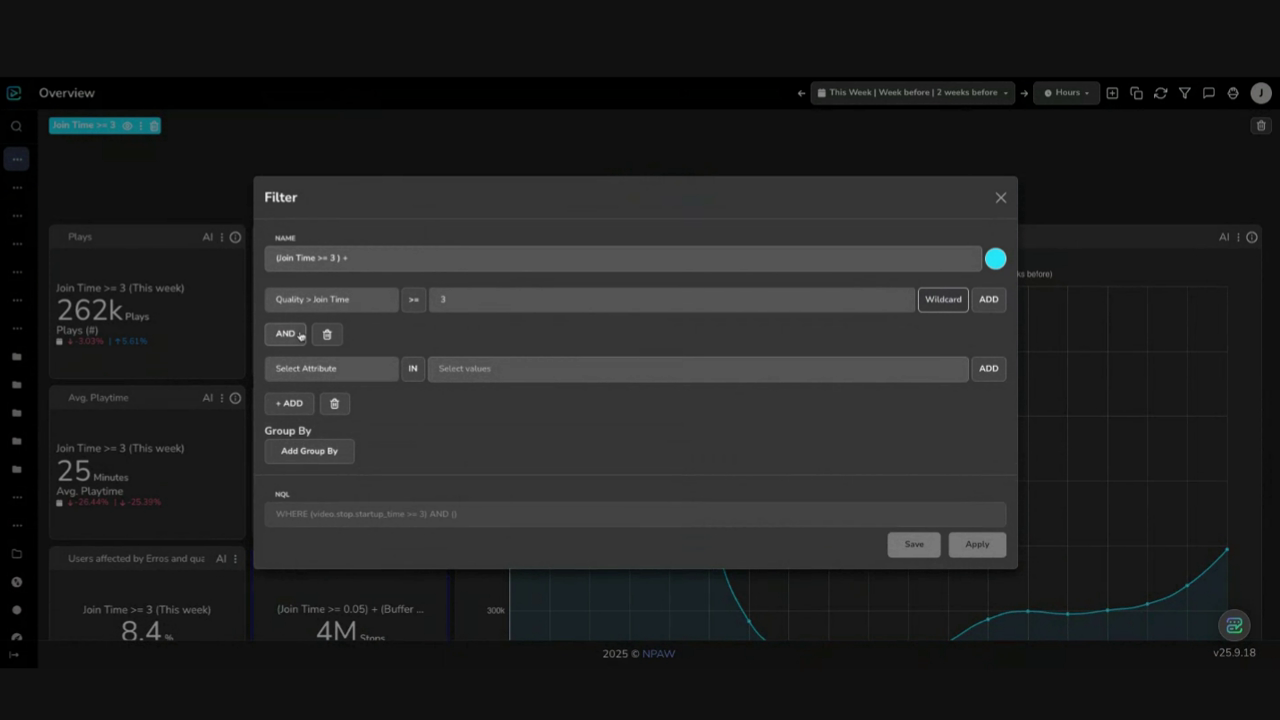Toggle visibility of Join Time filter chip
Image resolution: width=1280 pixels, height=720 pixels.
tap(127, 126)
